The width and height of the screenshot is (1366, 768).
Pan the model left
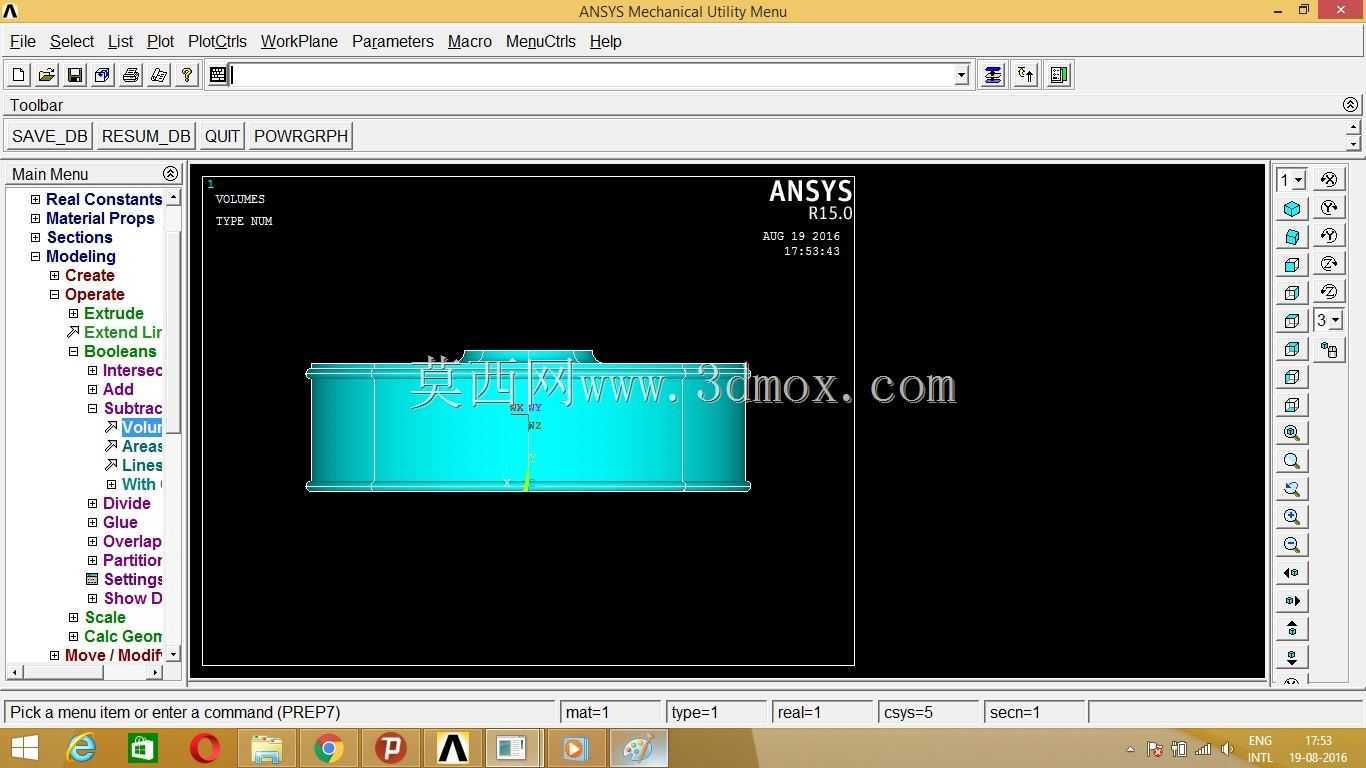click(1292, 573)
